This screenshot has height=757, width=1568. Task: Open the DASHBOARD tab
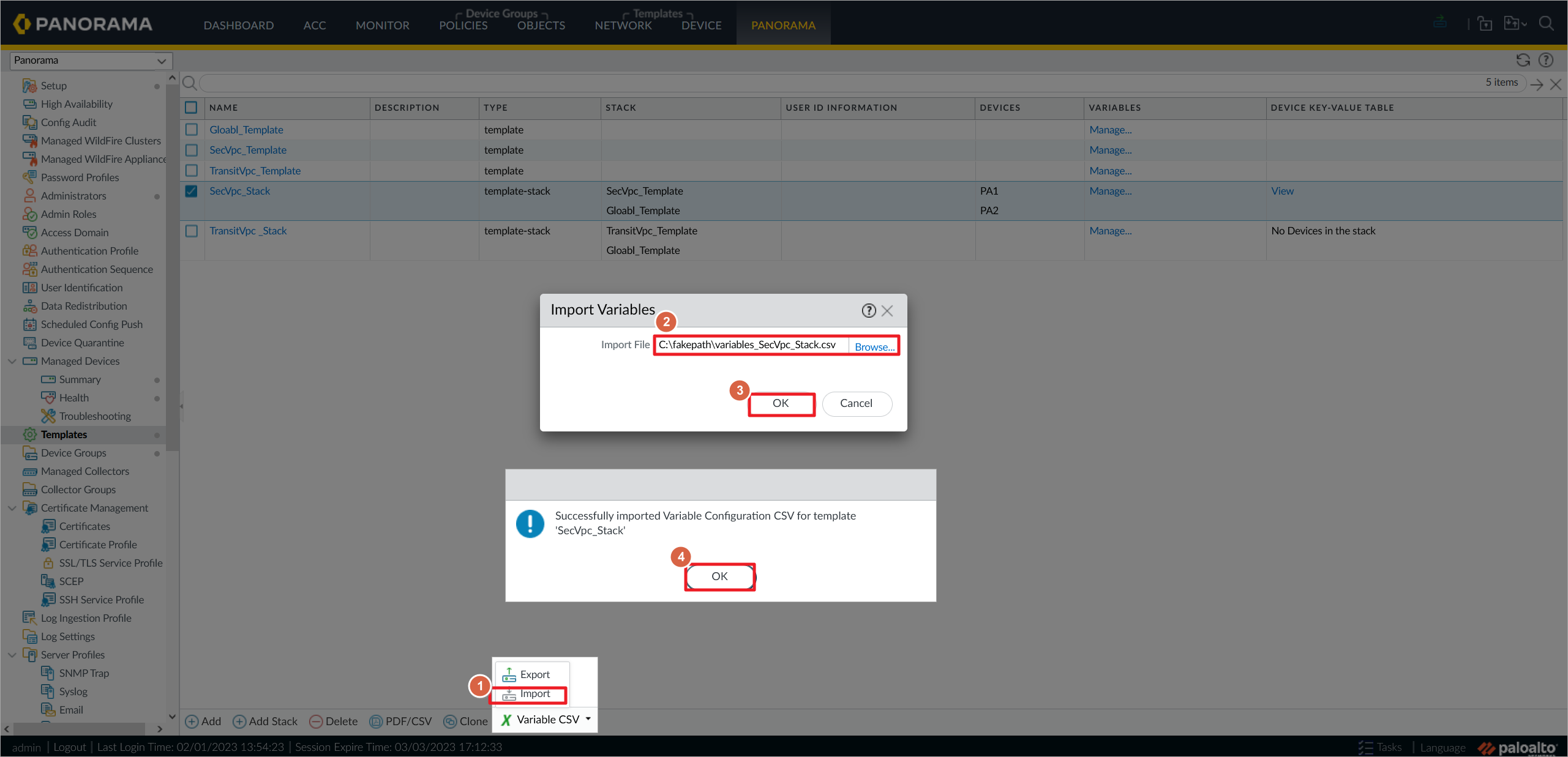[239, 25]
